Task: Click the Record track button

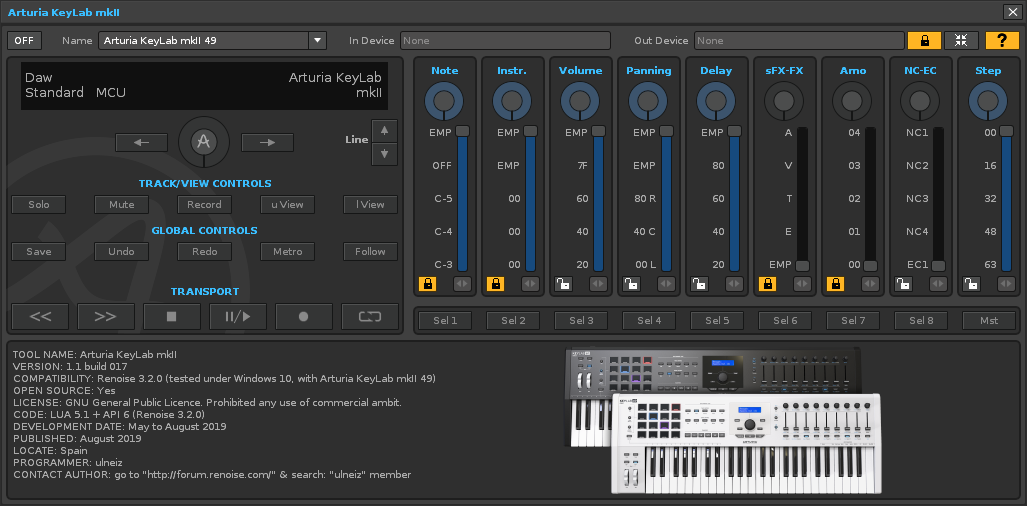Action: pos(204,205)
